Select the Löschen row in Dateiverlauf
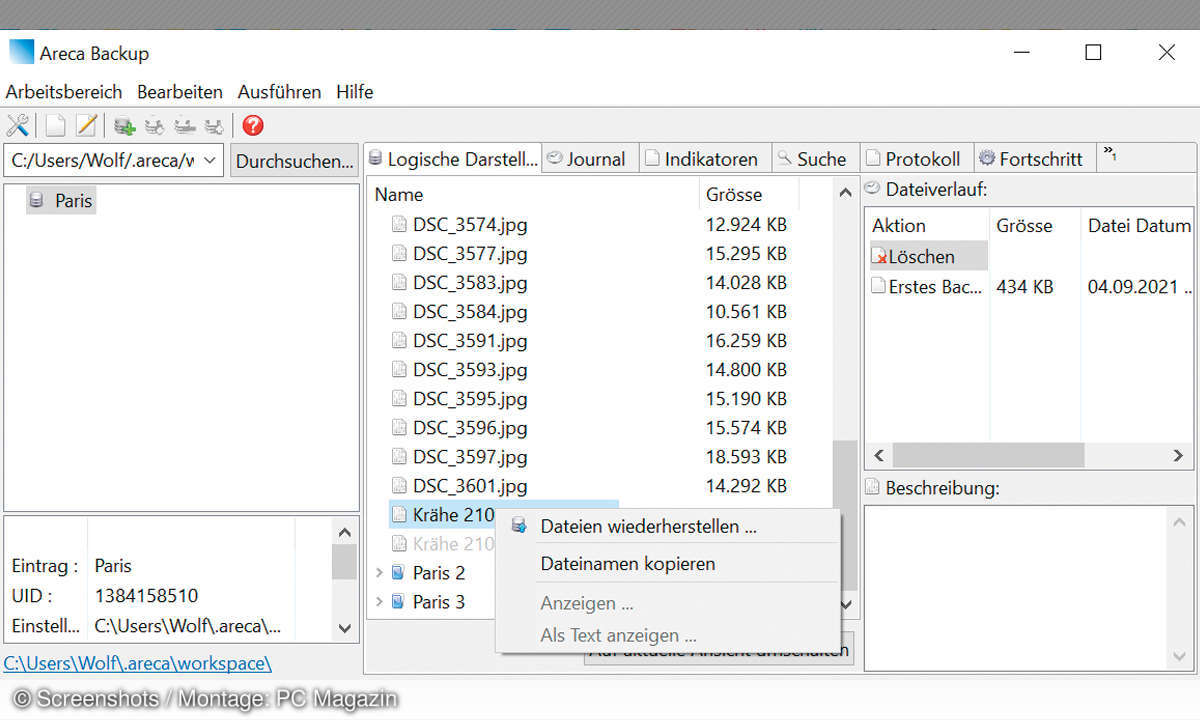Image resolution: width=1200 pixels, height=720 pixels. tap(928, 256)
